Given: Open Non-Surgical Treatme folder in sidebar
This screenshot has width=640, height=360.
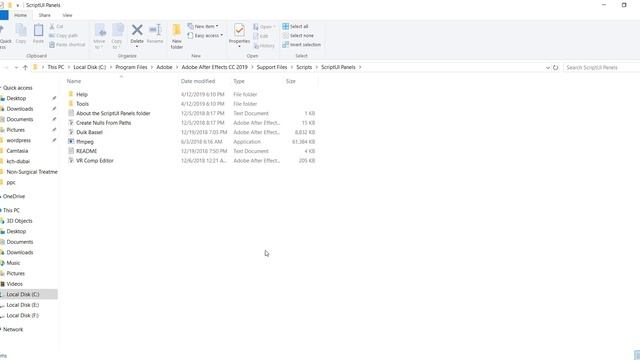Looking at the screenshot, I should tap(32, 172).
